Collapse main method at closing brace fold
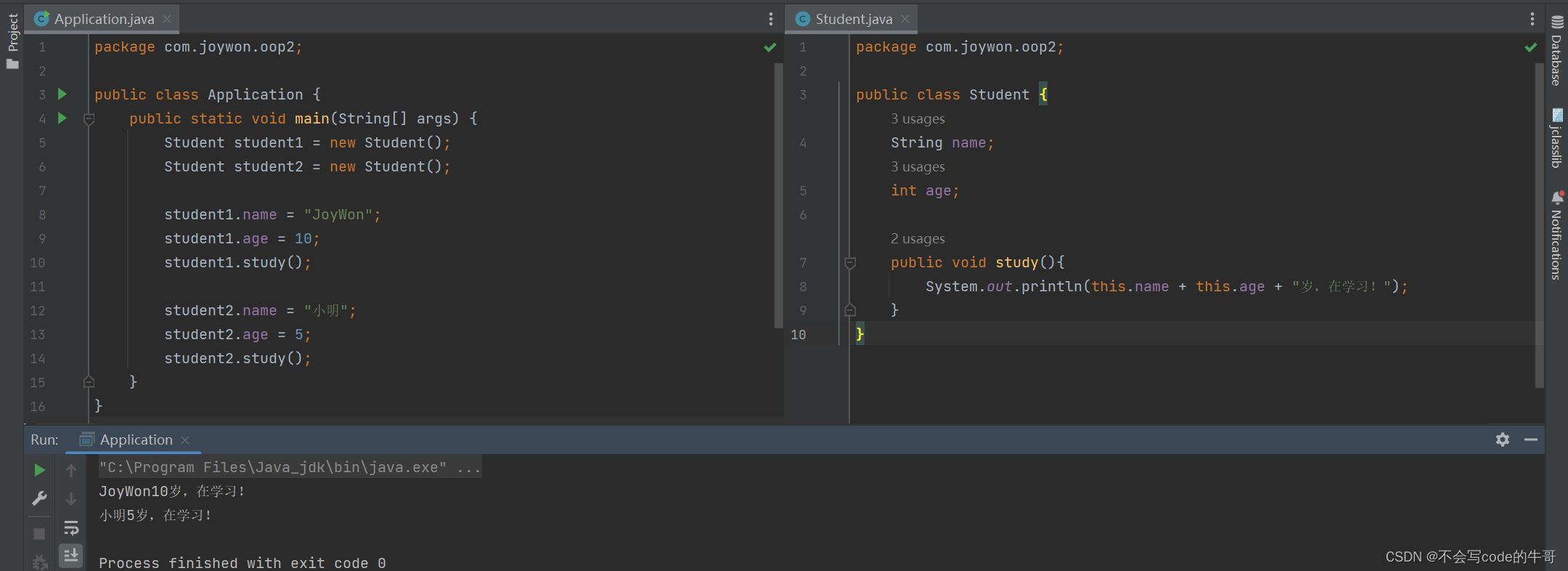 89,381
